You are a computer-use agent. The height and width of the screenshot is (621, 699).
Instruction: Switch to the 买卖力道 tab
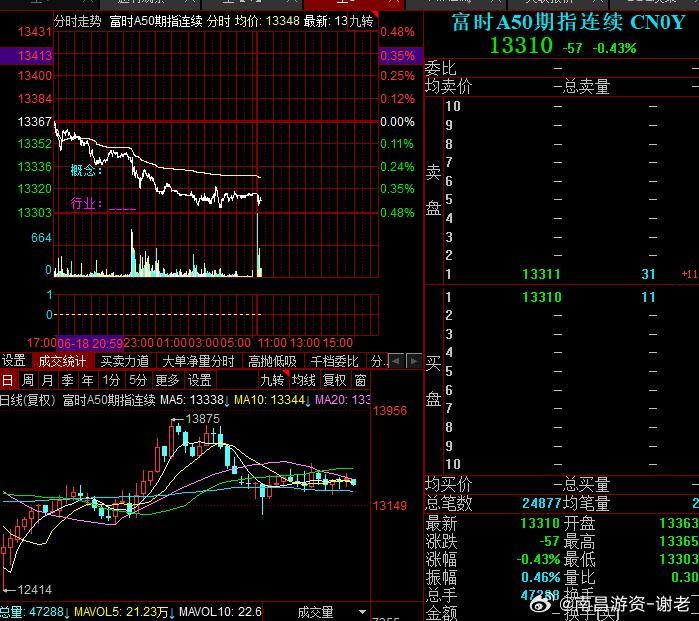[x=124, y=361]
